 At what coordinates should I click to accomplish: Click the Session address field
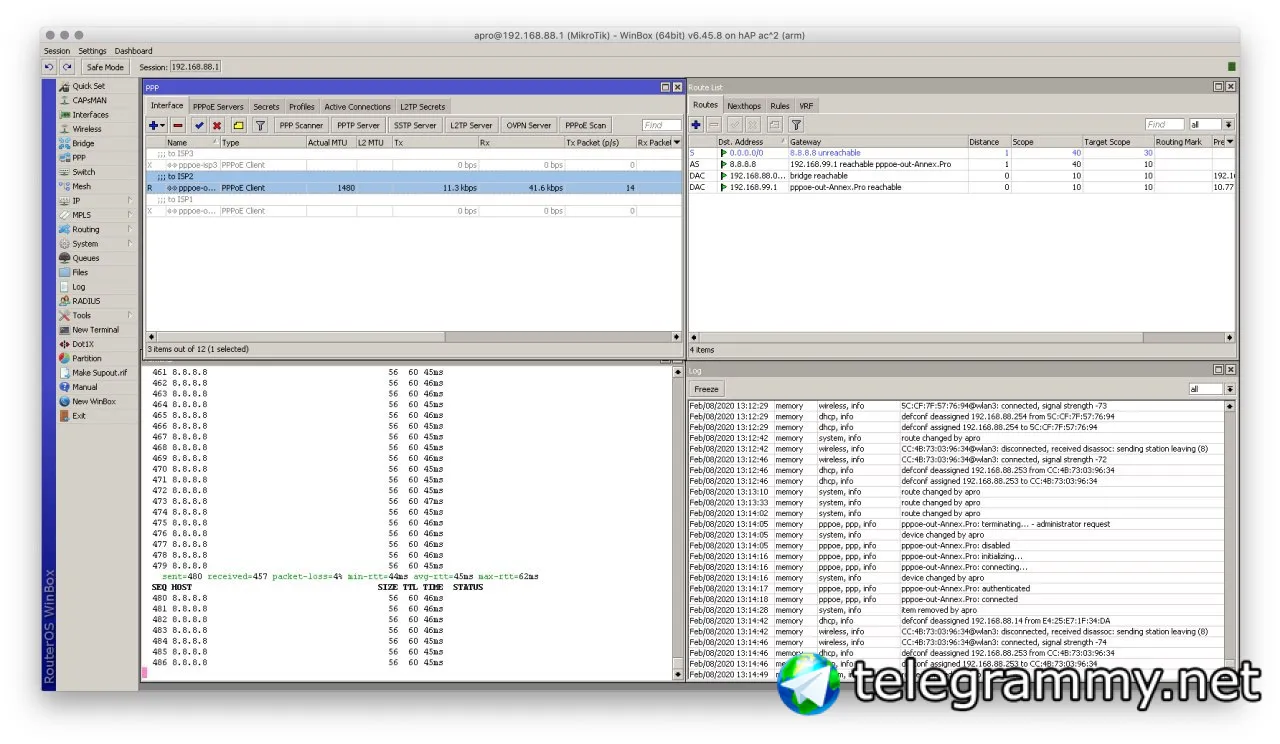coord(195,67)
